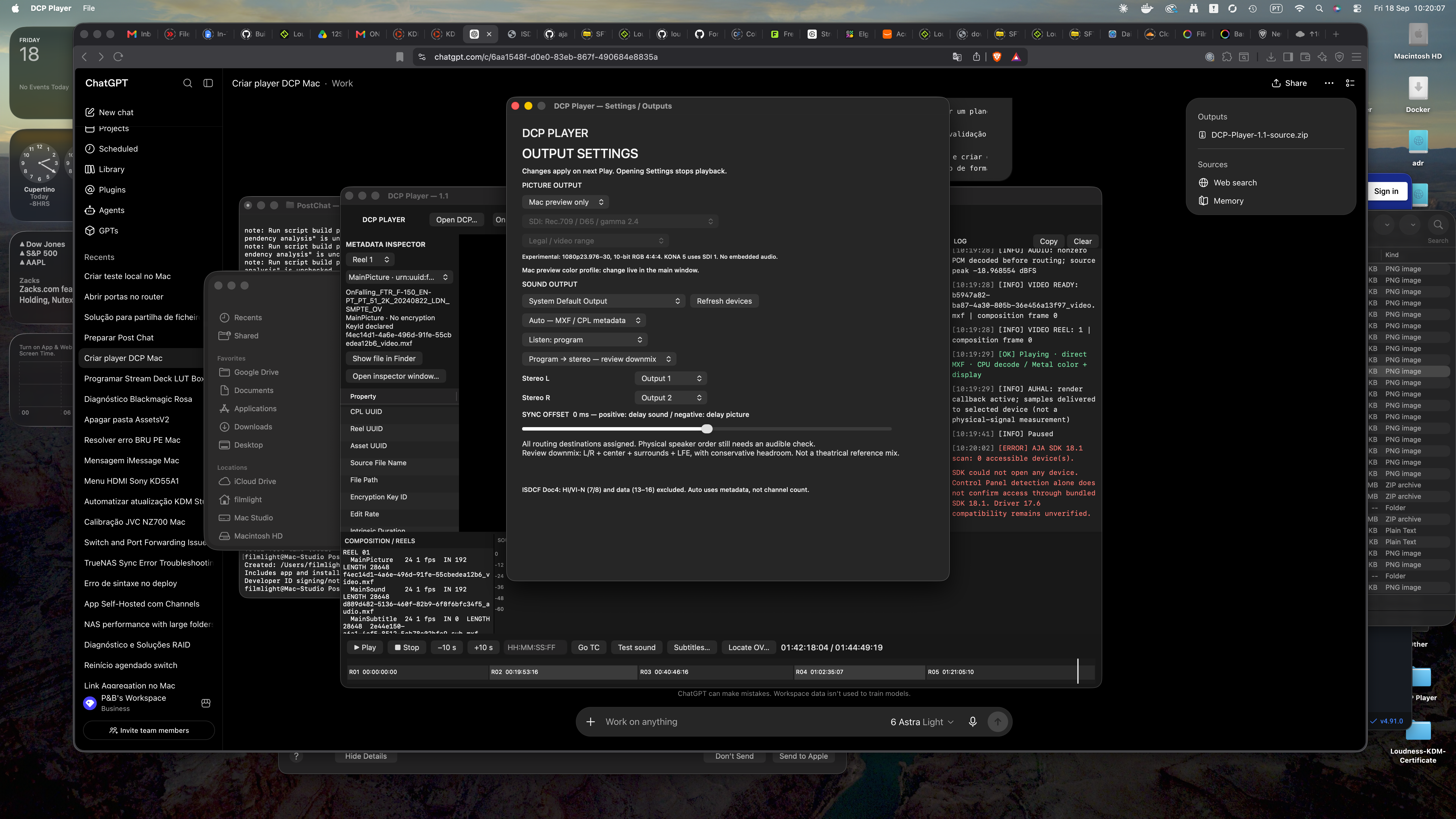Click the Brave Rewards triangle icon

(1016, 57)
